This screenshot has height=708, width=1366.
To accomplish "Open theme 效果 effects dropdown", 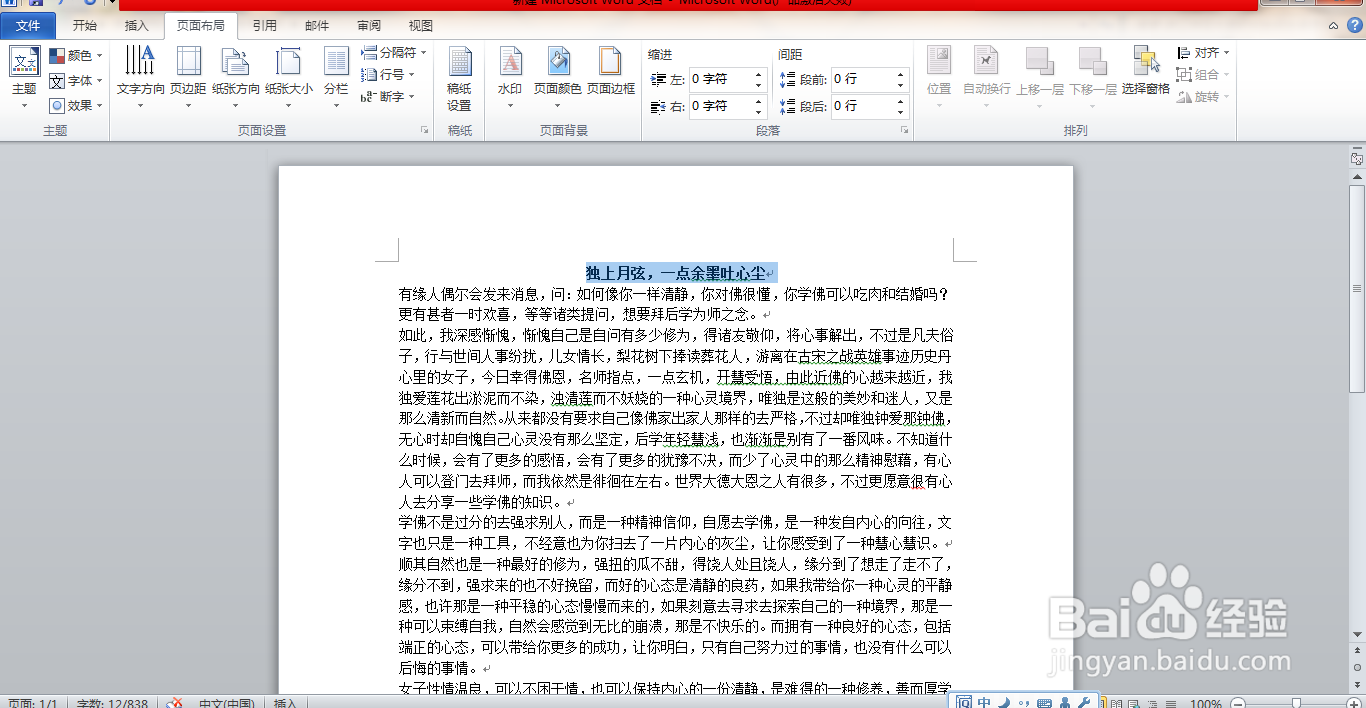I will [x=76, y=105].
